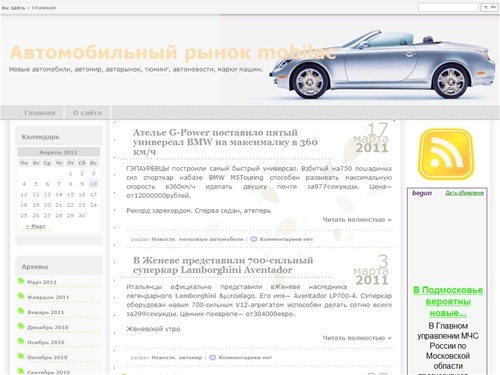Click the site title Автомобильный рынок mobilac
500x375 pixels.
tap(173, 53)
